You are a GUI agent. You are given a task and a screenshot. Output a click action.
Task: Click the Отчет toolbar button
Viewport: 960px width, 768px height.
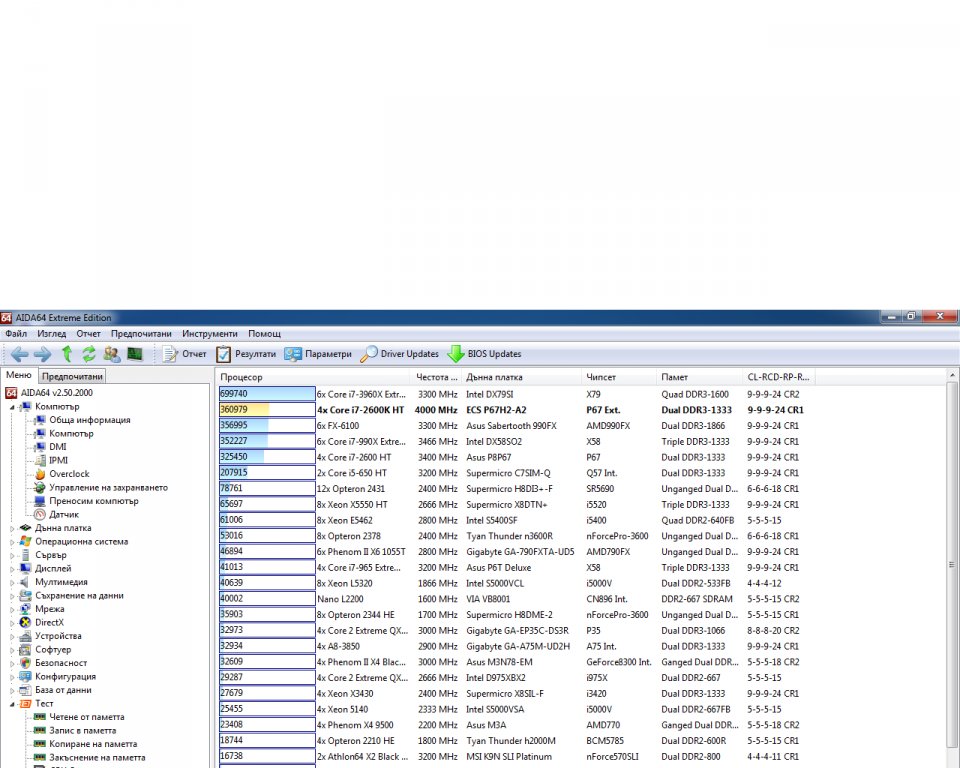[184, 354]
